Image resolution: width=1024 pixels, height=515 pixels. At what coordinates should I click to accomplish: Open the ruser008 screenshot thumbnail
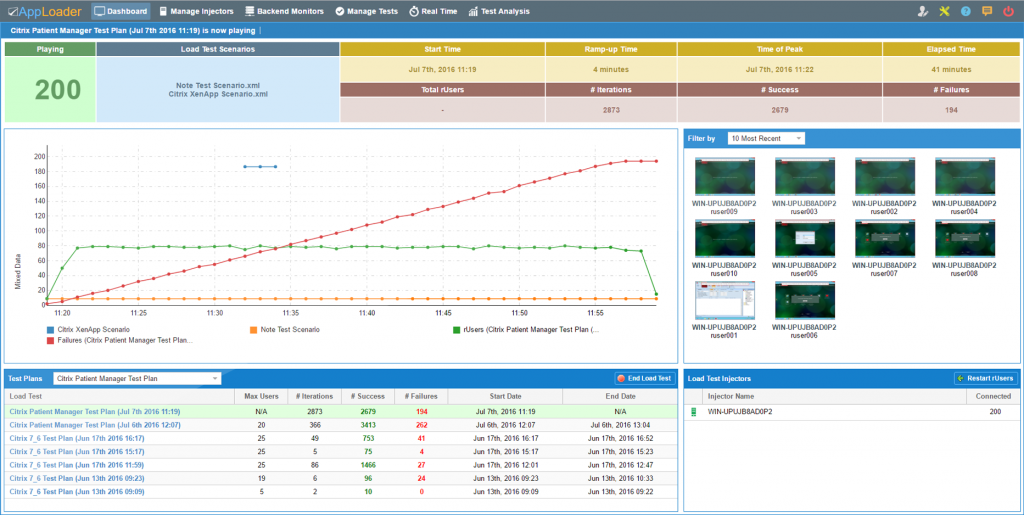click(965, 238)
